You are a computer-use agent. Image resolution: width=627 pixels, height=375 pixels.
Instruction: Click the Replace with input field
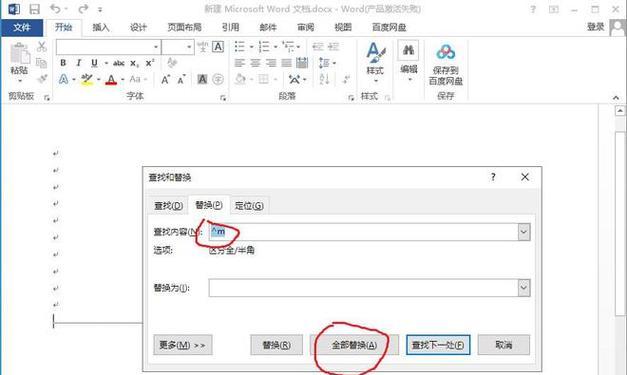tap(363, 288)
